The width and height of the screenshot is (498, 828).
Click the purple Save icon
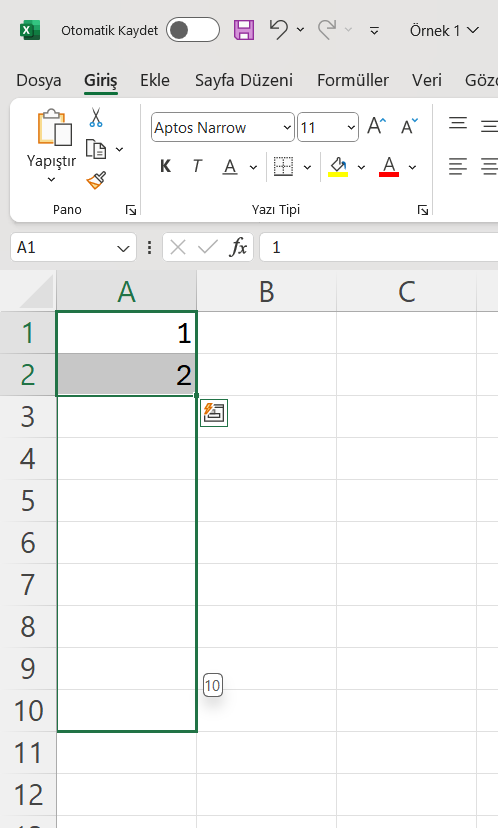coord(244,30)
